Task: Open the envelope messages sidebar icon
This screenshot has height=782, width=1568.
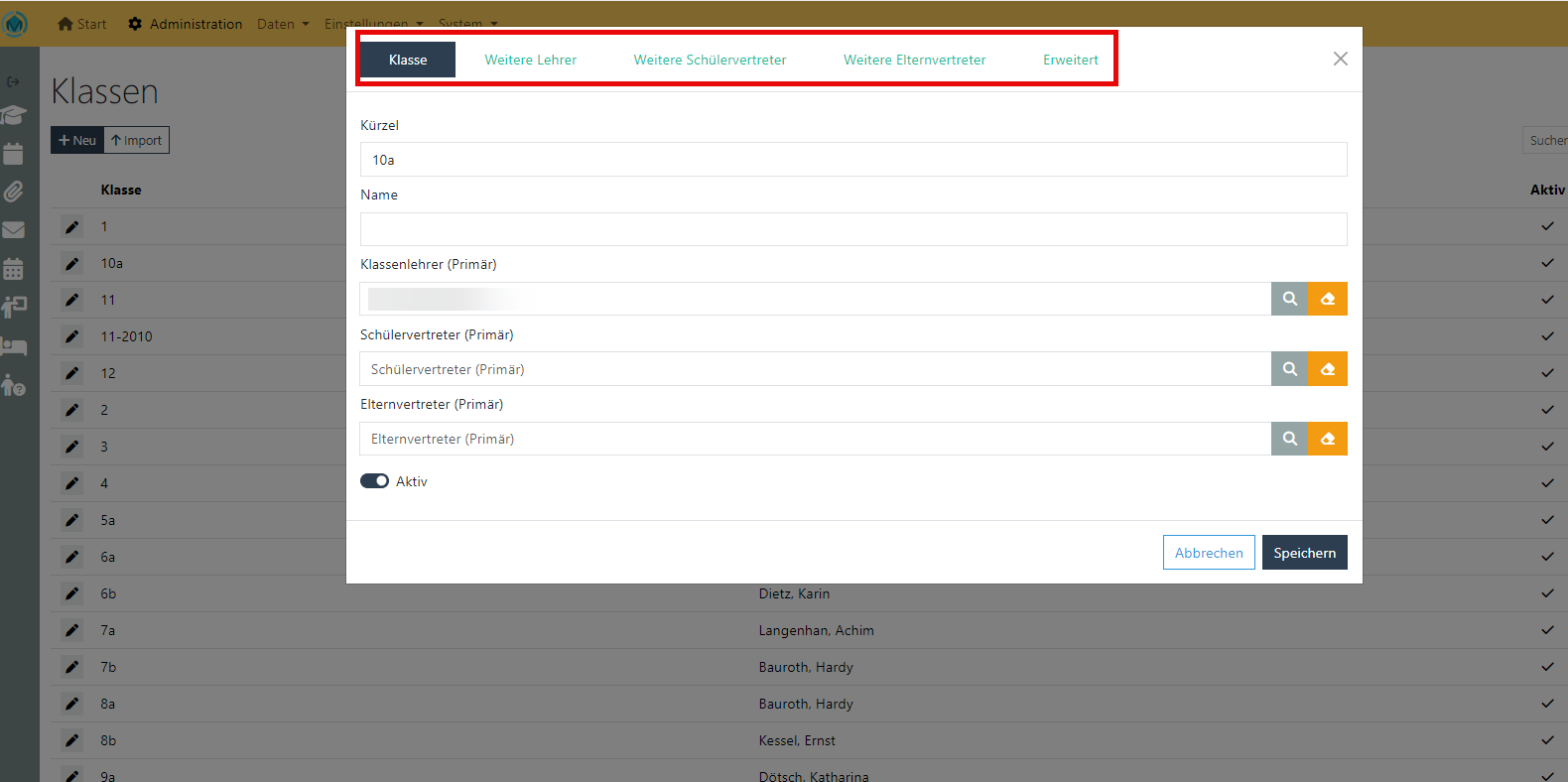Action: coord(13,230)
